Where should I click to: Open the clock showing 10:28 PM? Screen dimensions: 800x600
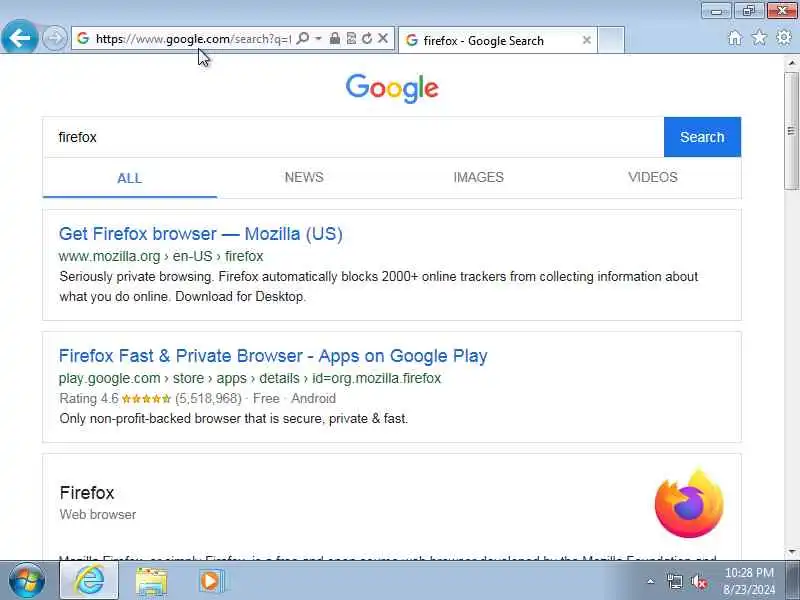749,581
